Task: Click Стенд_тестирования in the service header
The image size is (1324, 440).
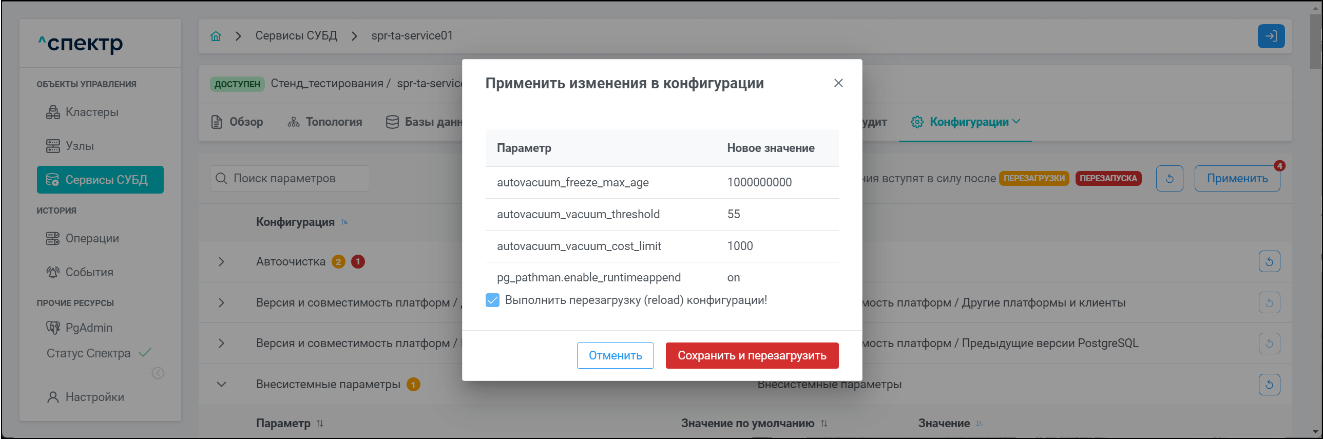Action: point(327,83)
